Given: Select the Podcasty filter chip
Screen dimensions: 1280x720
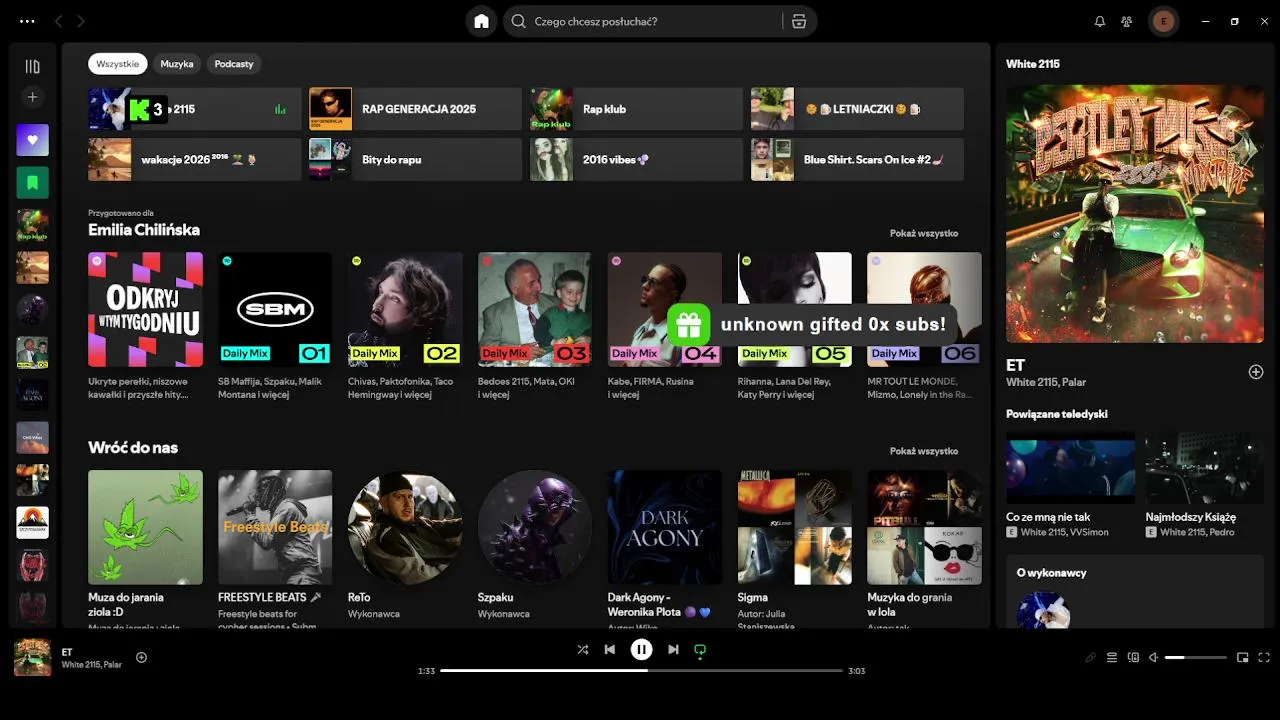Looking at the screenshot, I should (x=234, y=64).
